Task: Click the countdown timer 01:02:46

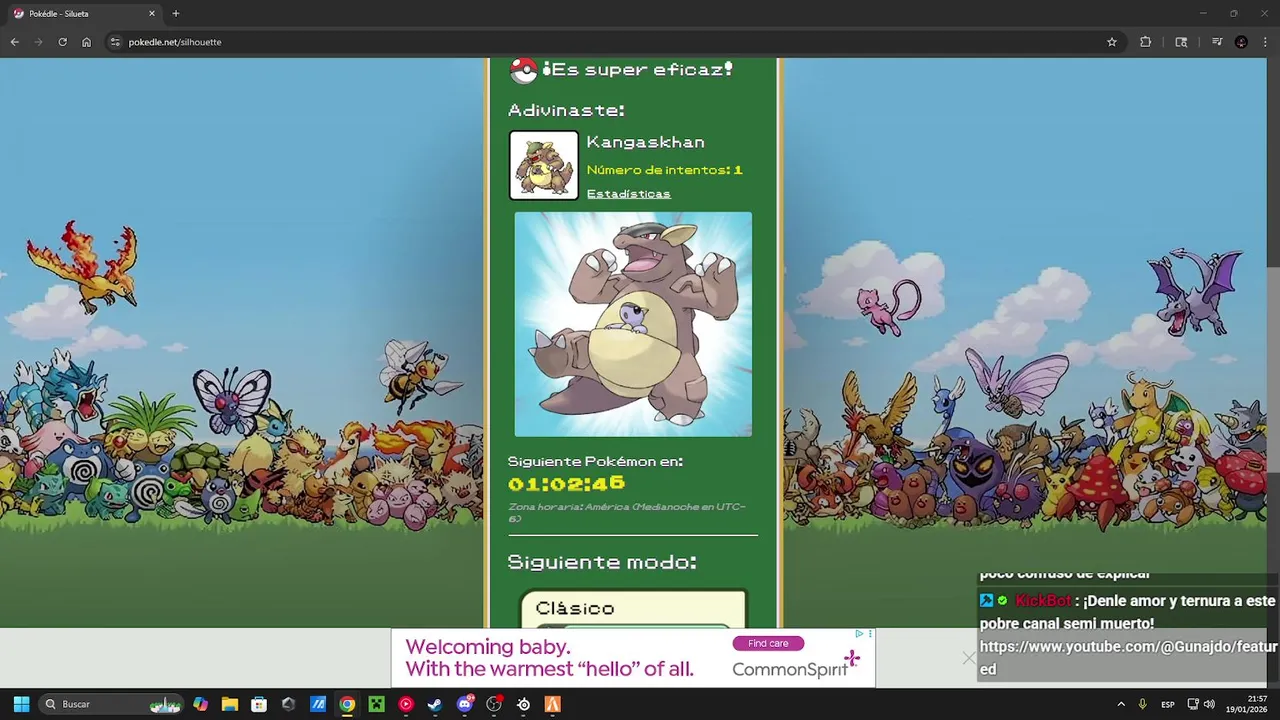Action: click(x=566, y=484)
